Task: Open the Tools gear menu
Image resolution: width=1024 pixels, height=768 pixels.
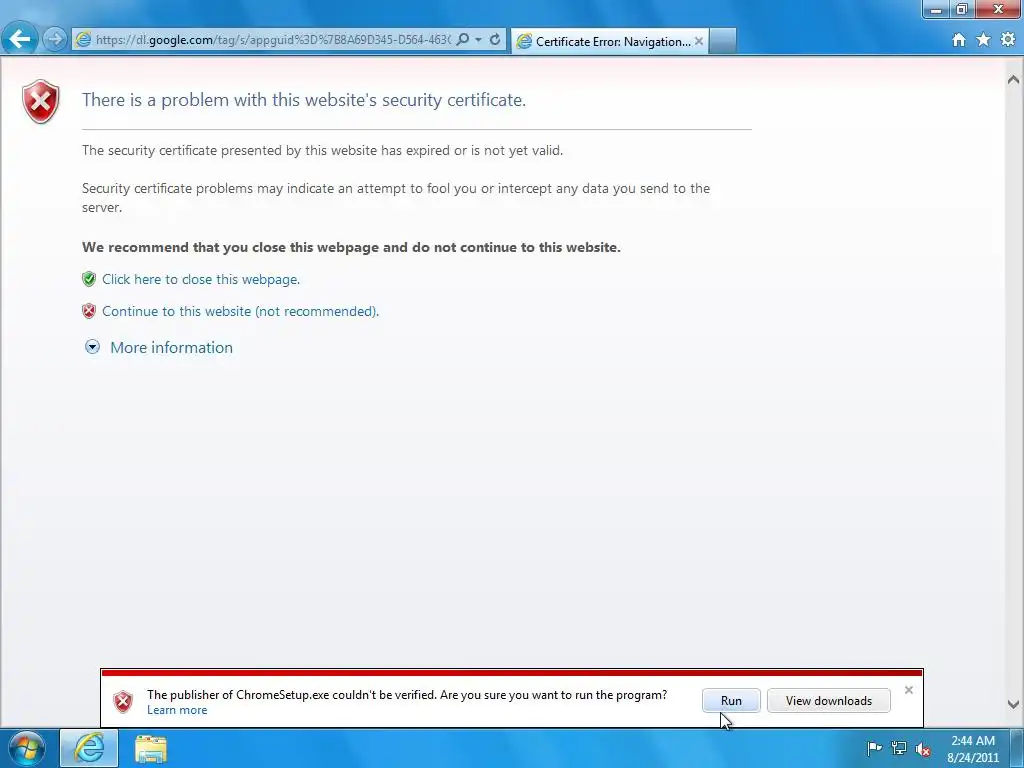Action: pos(1008,40)
